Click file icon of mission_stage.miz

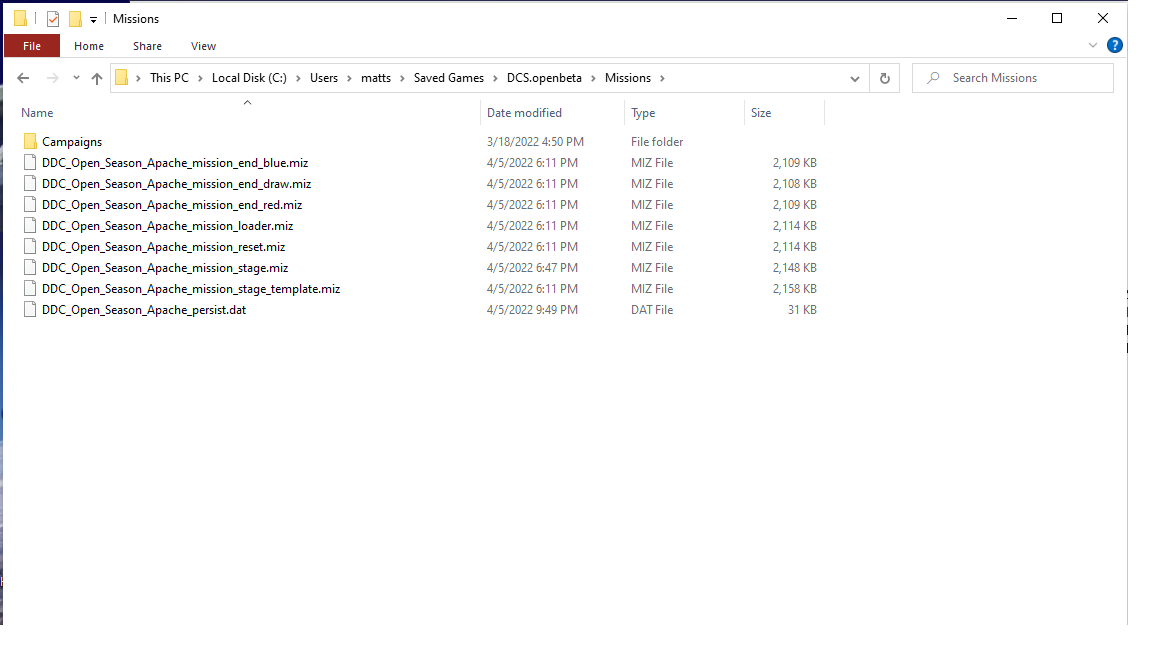[30, 267]
